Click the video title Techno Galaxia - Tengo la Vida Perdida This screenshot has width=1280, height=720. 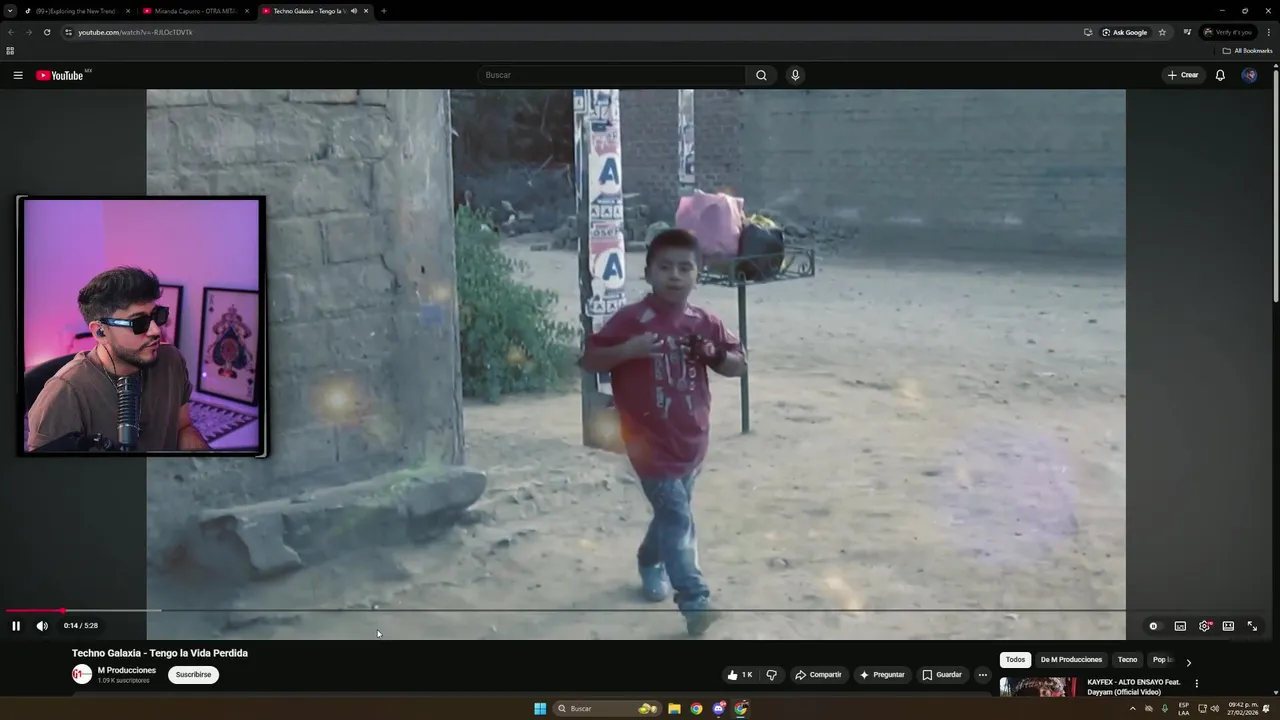pos(160,653)
